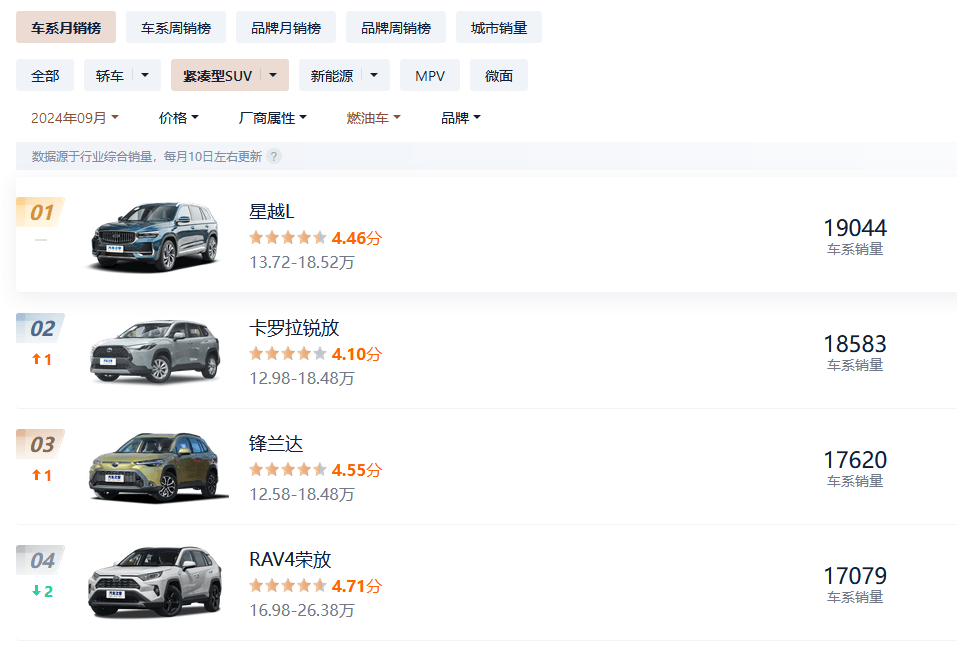This screenshot has height=647, width=957.
Task: Select the 轿车 category filter
Action: point(109,76)
